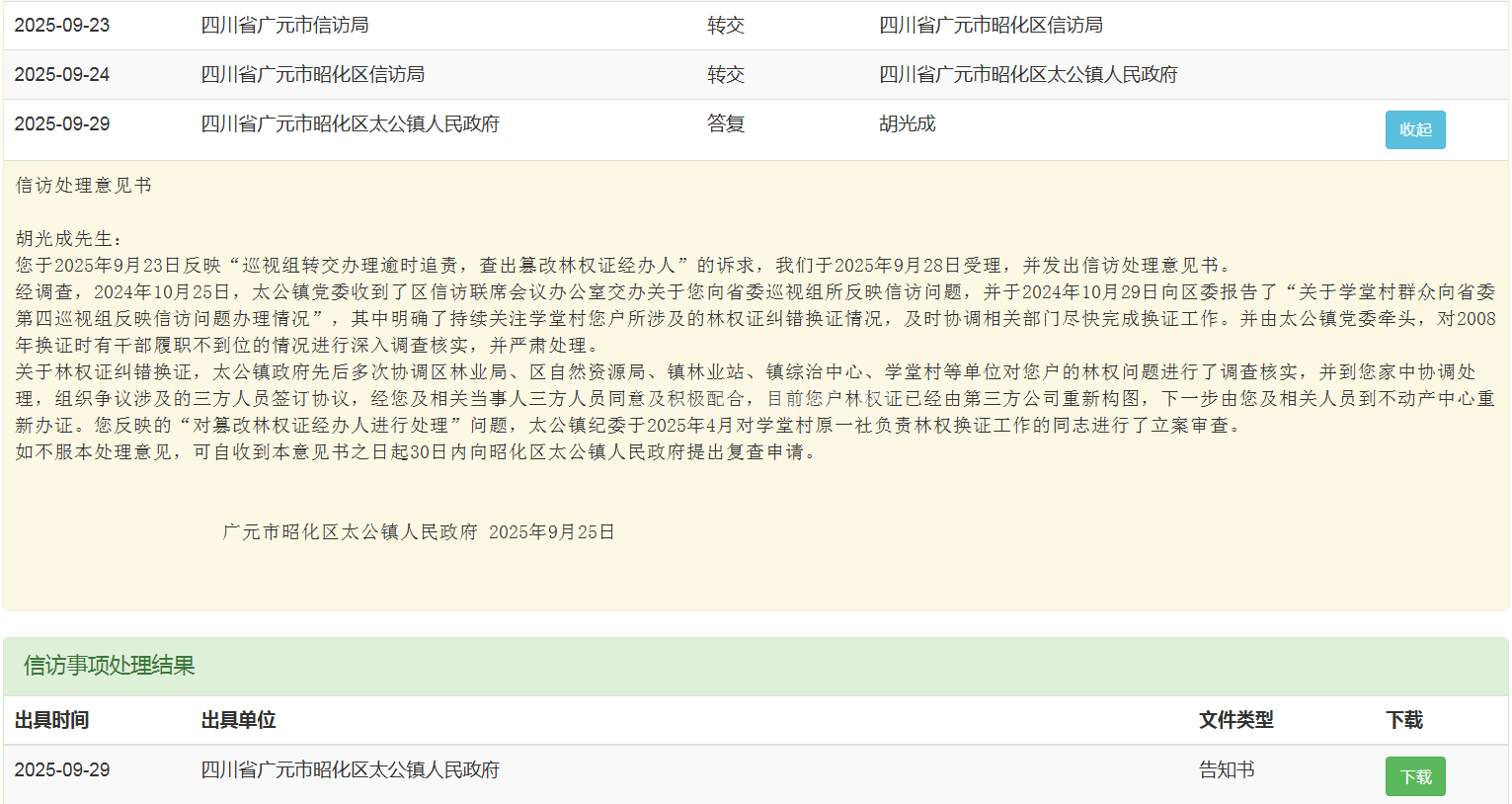Click 太公镇人民政府 in the results table row
This screenshot has height=804, width=1512.
350,770
